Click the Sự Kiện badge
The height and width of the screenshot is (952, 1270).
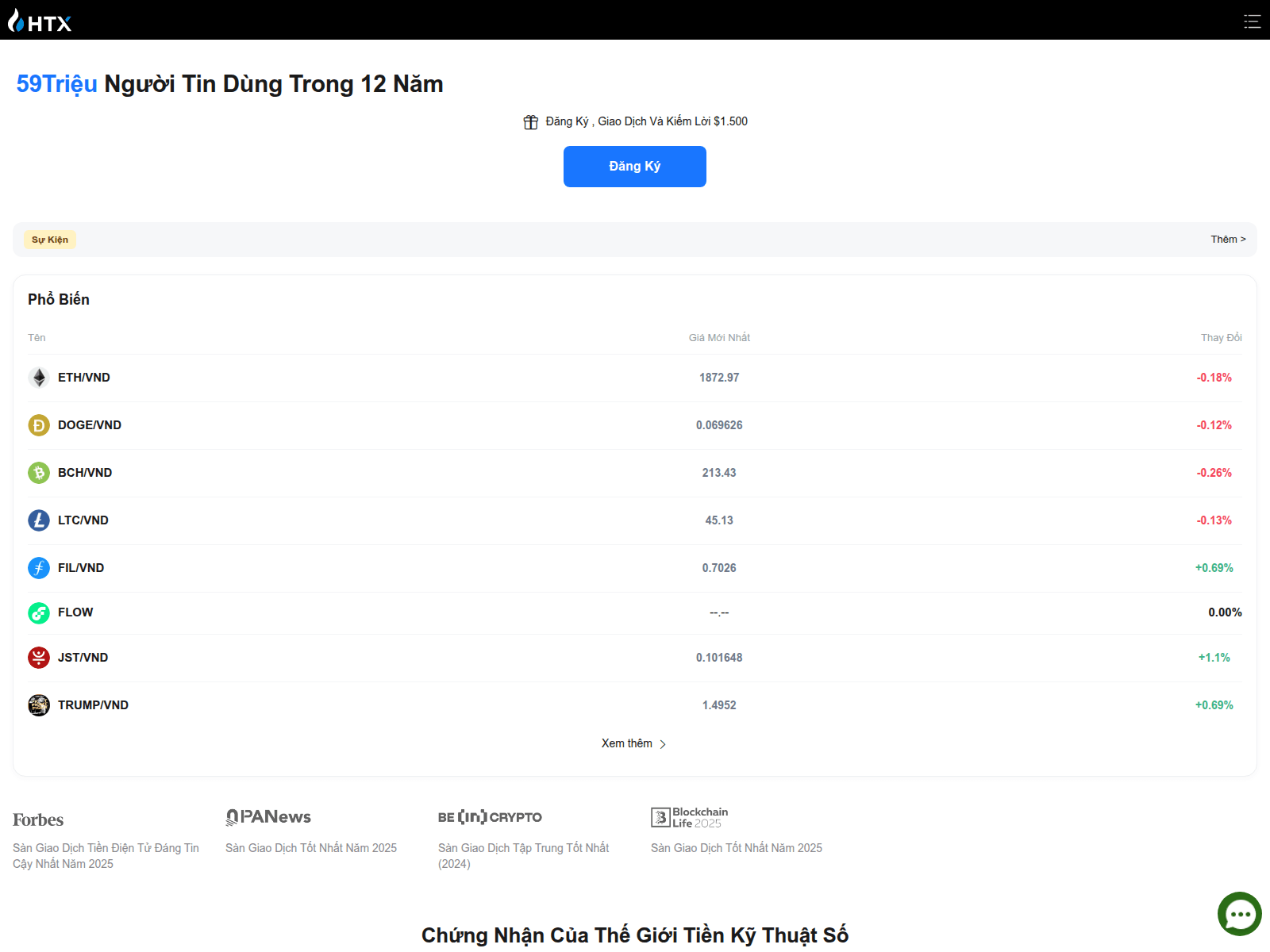click(50, 240)
